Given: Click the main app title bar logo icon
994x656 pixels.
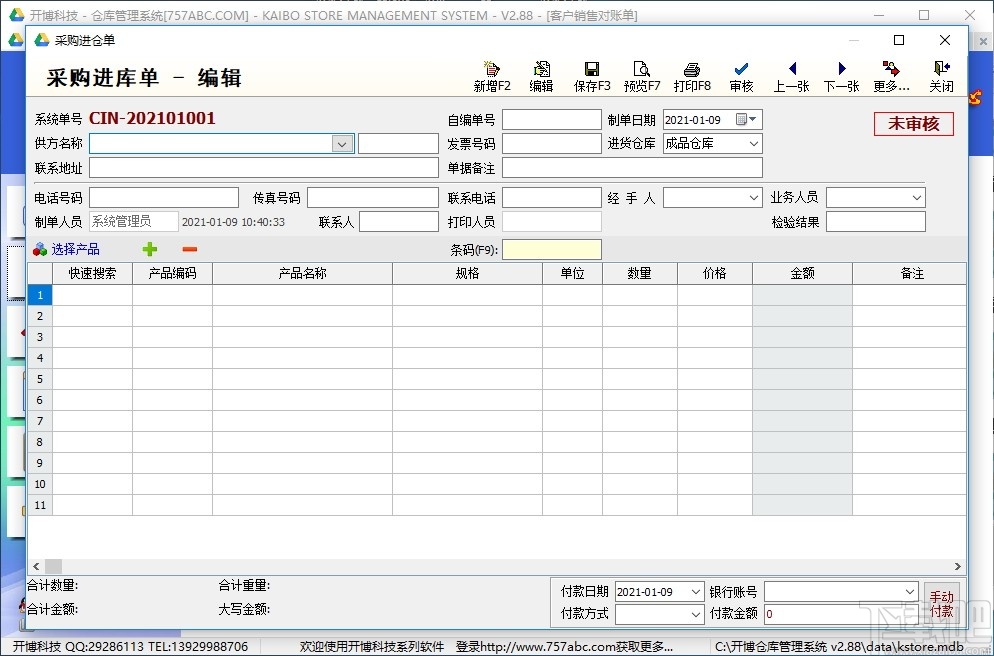Looking at the screenshot, I should point(16,15).
